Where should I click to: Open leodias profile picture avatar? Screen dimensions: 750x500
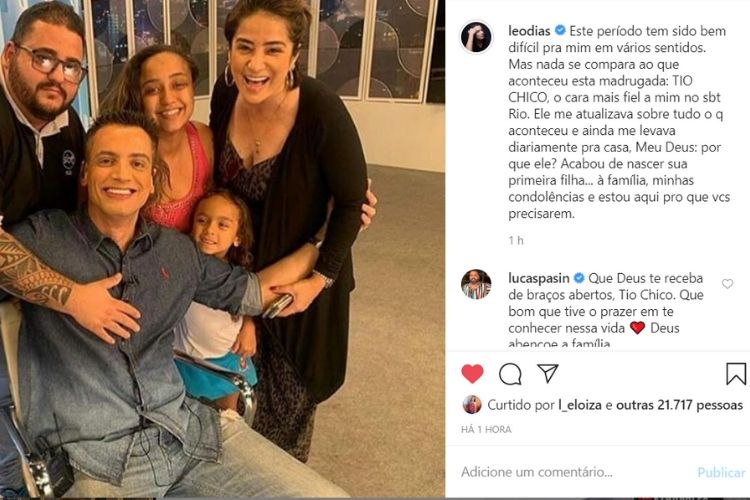pyautogui.click(x=476, y=37)
